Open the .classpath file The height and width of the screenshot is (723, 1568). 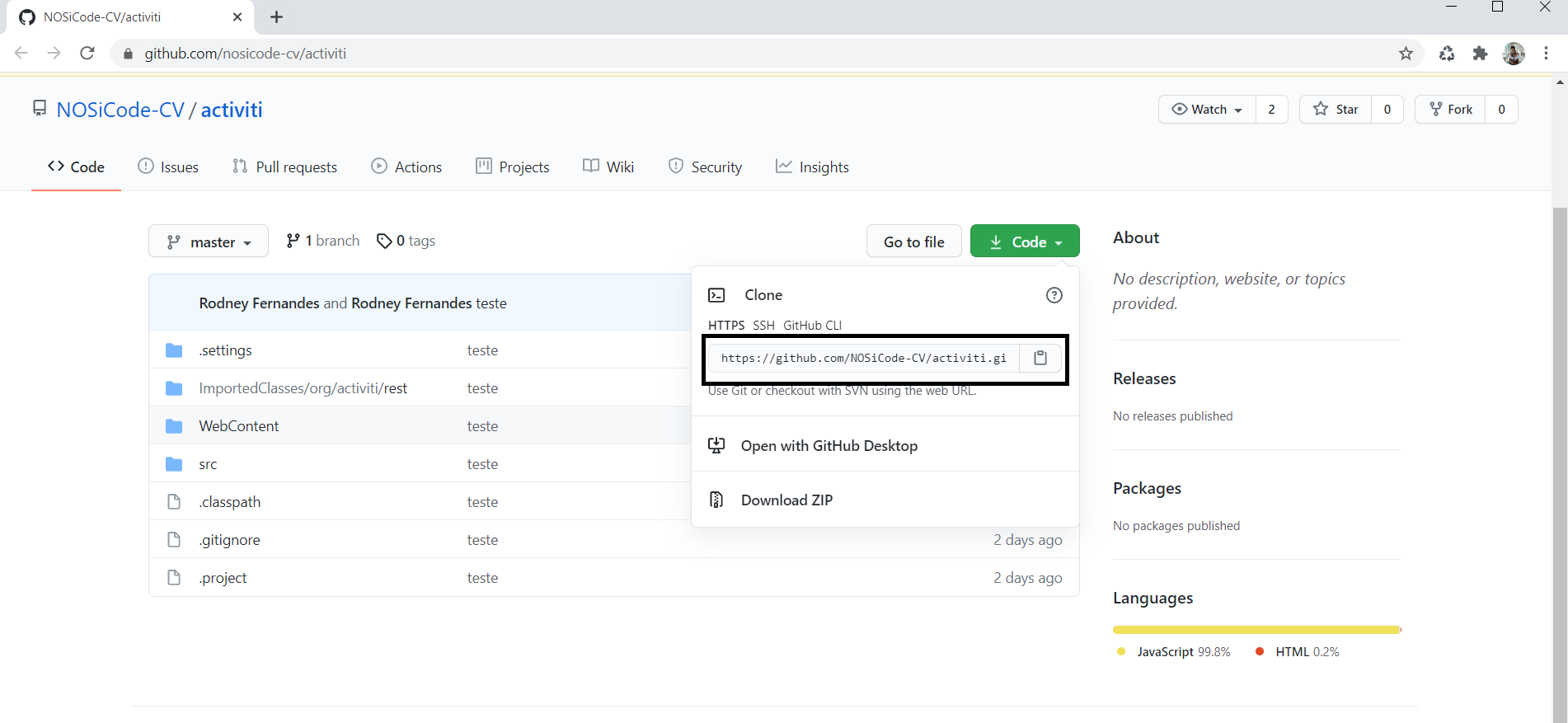coord(230,502)
